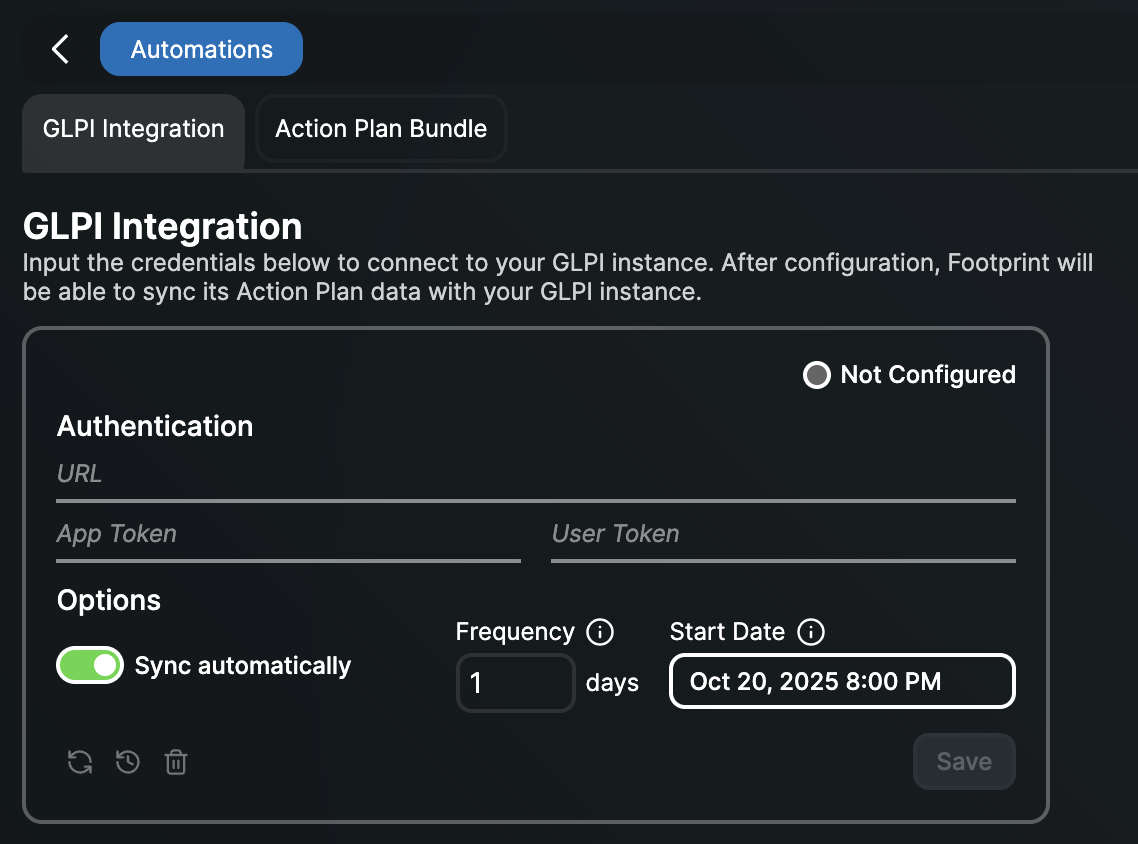The height and width of the screenshot is (844, 1138).
Task: Click the Save button
Action: click(x=964, y=761)
